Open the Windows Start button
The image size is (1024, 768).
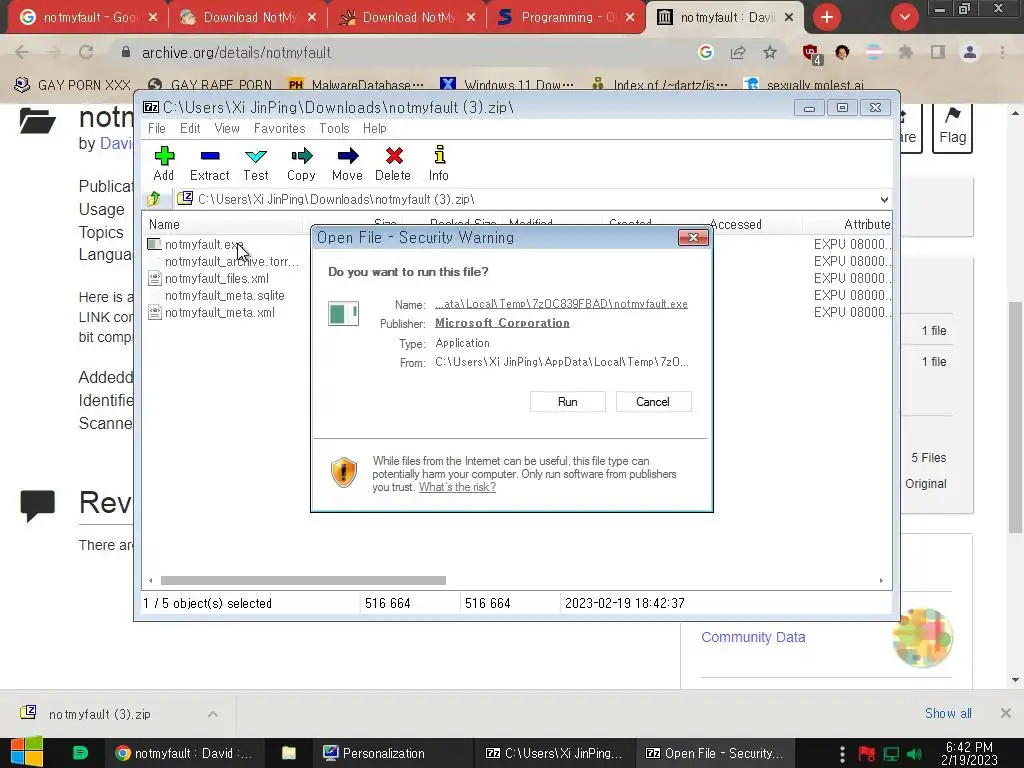(x=27, y=752)
